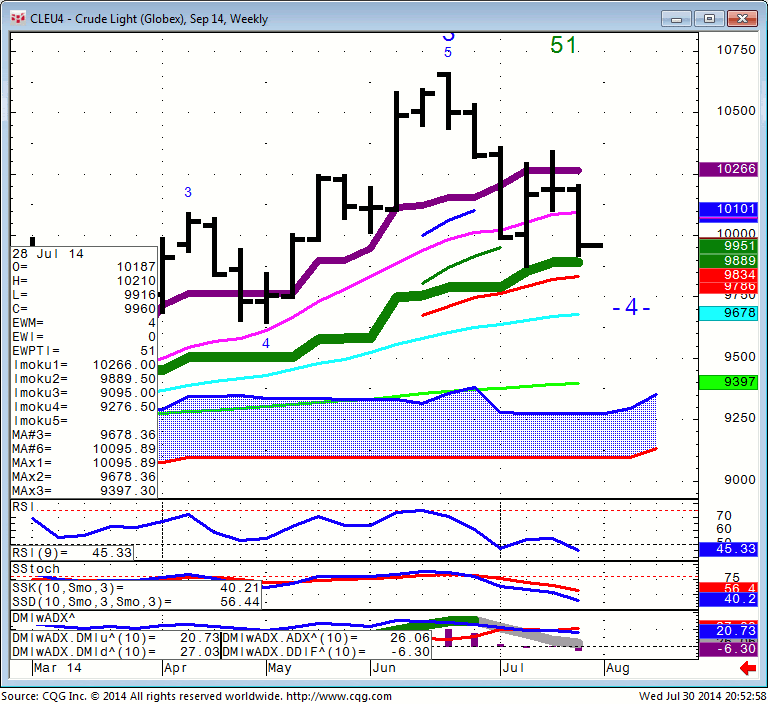Click the Imoku4= 9276.50 value row
Image resolution: width=768 pixels, height=704 pixels.
pyautogui.click(x=84, y=407)
